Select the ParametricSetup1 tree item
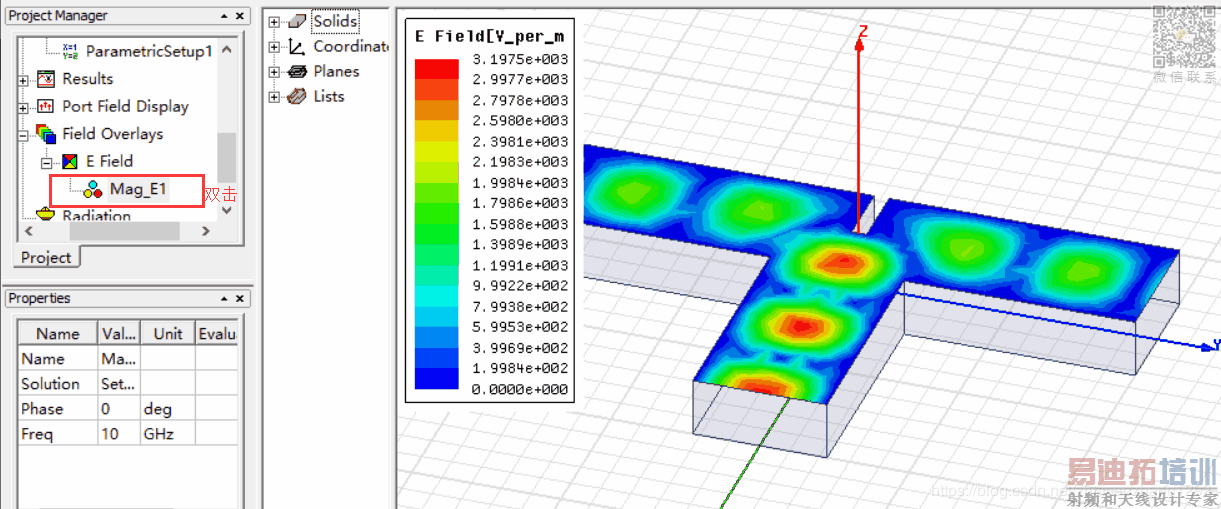 coord(149,51)
